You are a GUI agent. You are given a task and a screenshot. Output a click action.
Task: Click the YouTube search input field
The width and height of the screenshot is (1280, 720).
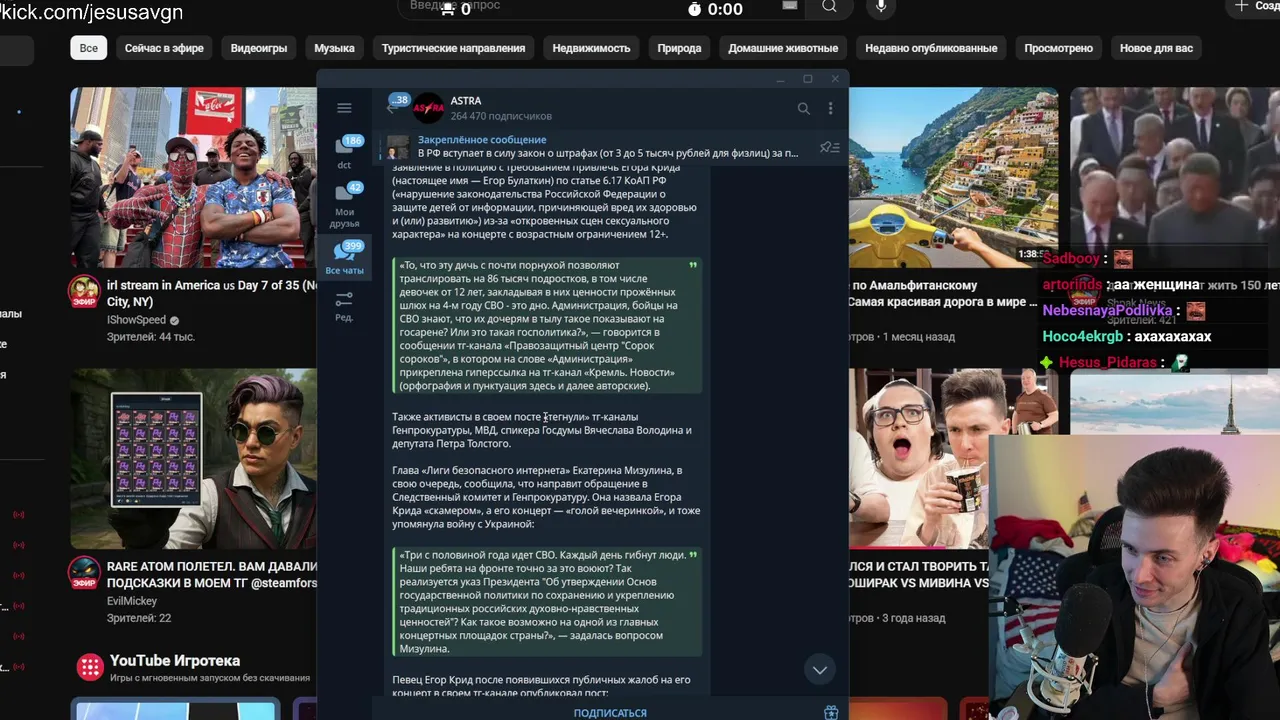(600, 7)
